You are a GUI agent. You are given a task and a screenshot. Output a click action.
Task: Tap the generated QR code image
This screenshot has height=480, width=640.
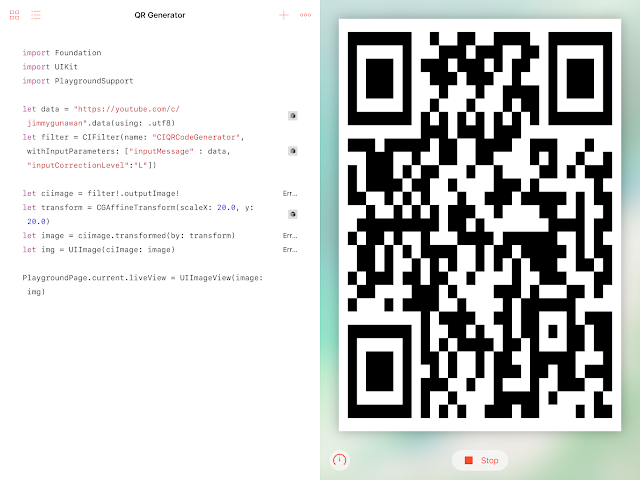pyautogui.click(x=480, y=224)
